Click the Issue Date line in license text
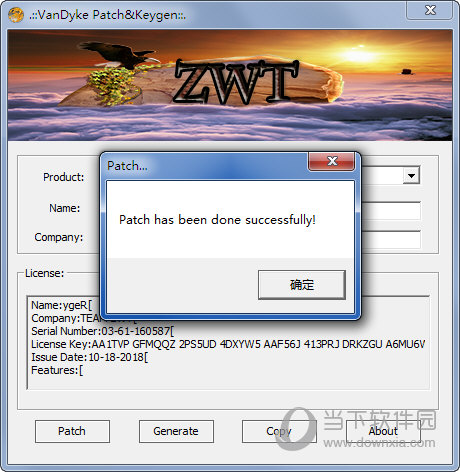 89,357
